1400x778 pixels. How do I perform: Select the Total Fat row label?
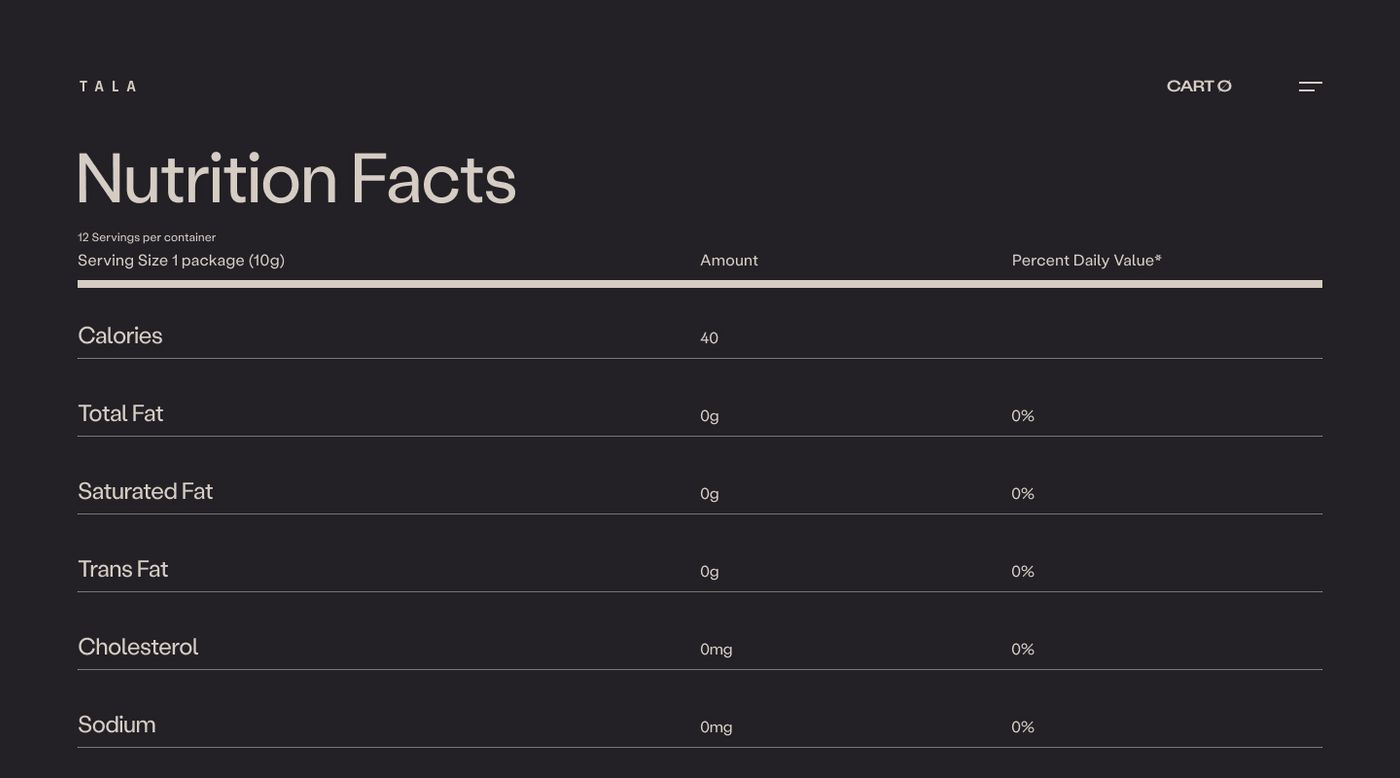(x=120, y=413)
